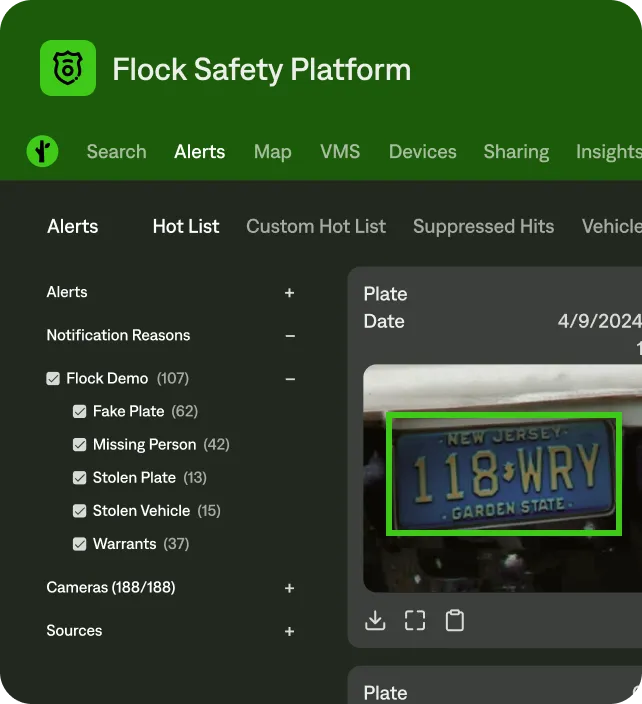
Task: Select the Hot List sub-tab
Action: (x=186, y=226)
